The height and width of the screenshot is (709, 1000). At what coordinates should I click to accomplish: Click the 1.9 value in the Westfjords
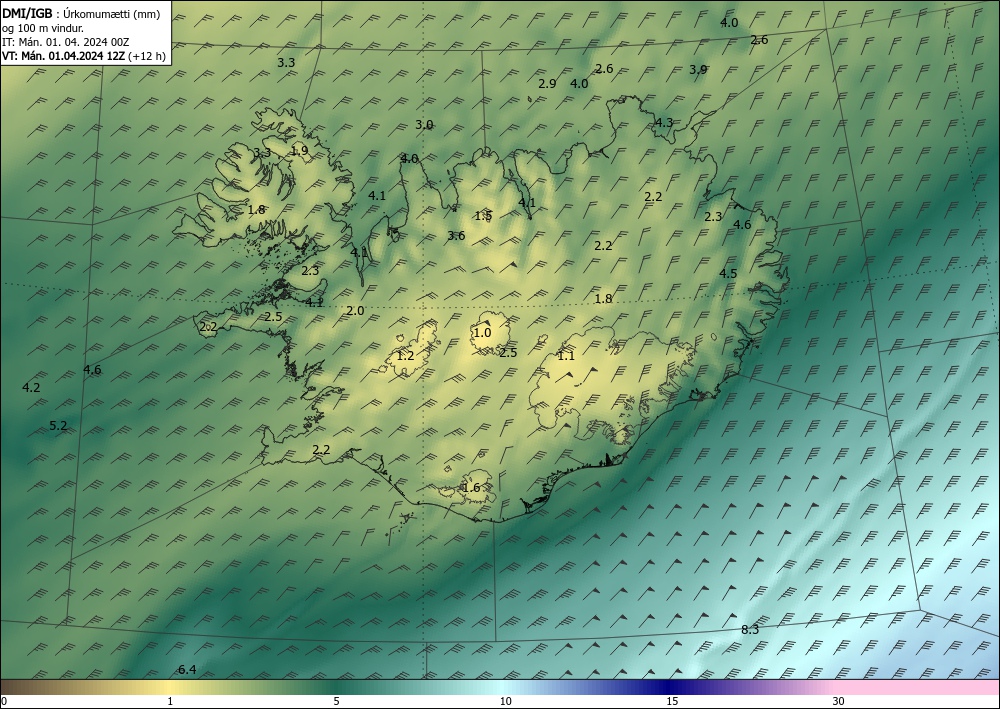[x=299, y=151]
